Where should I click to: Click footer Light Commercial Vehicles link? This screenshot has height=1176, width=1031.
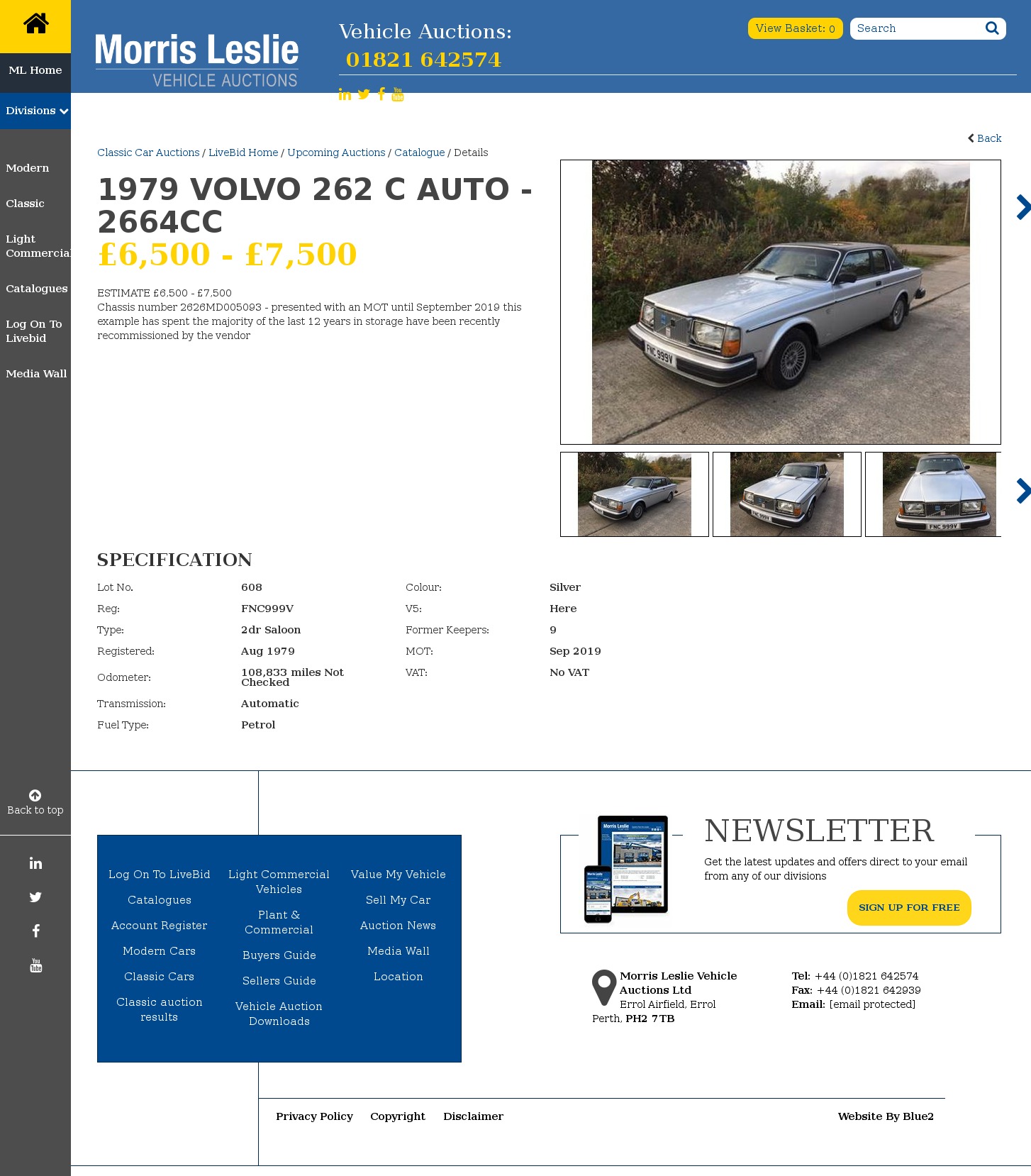click(x=279, y=882)
